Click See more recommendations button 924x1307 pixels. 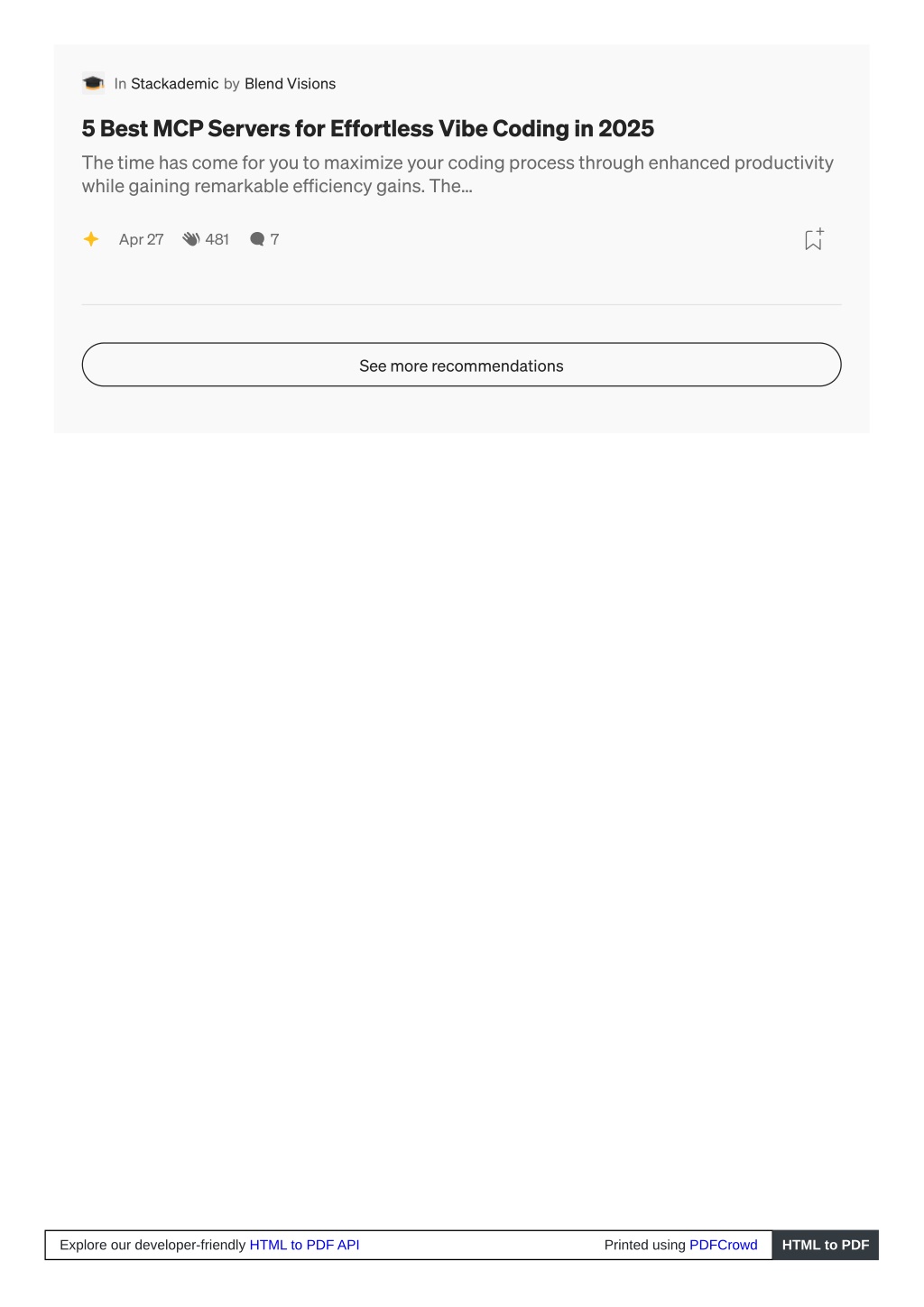point(461,365)
